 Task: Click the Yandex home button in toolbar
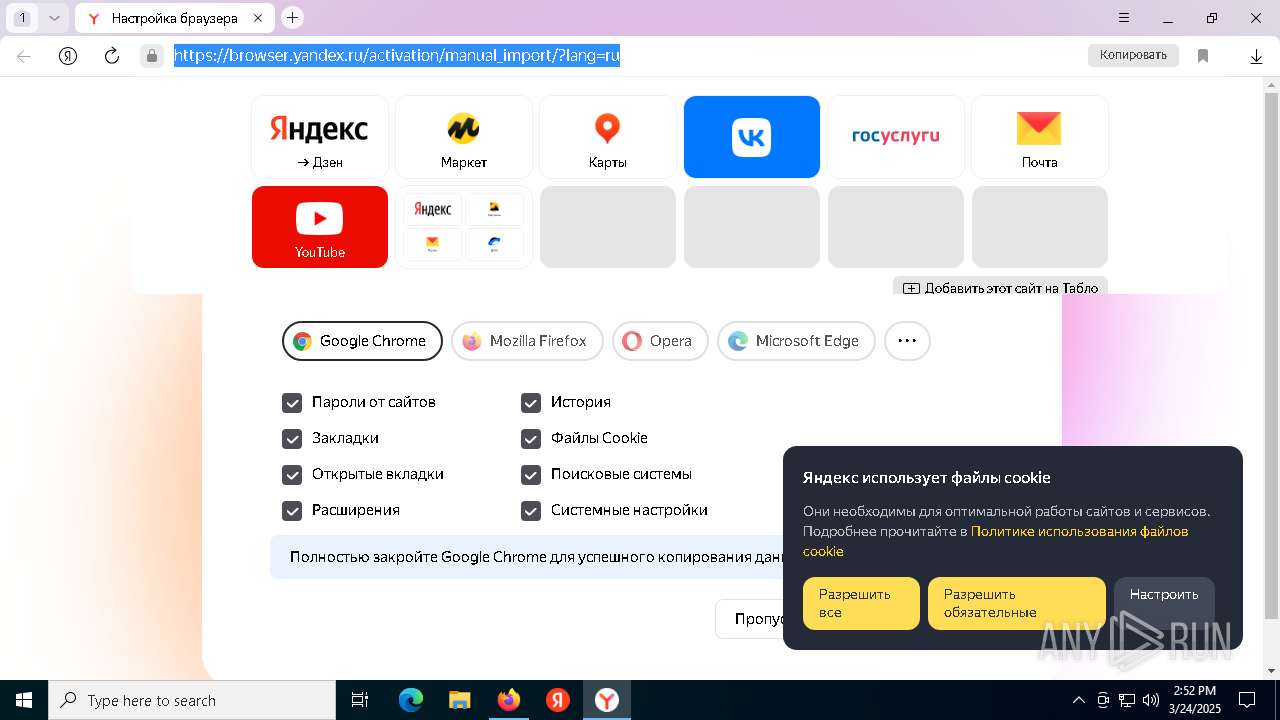pos(68,56)
